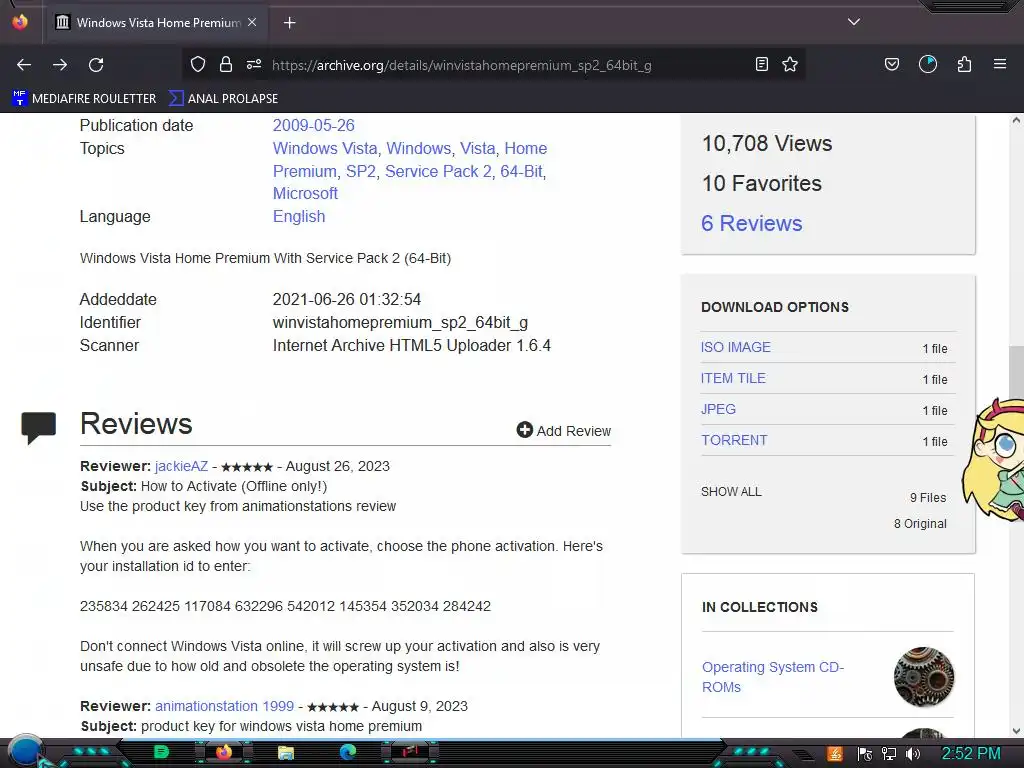Open the MEDIAFIRE ROULETTER bookmark
Screen dimensions: 1024x768
(84, 99)
